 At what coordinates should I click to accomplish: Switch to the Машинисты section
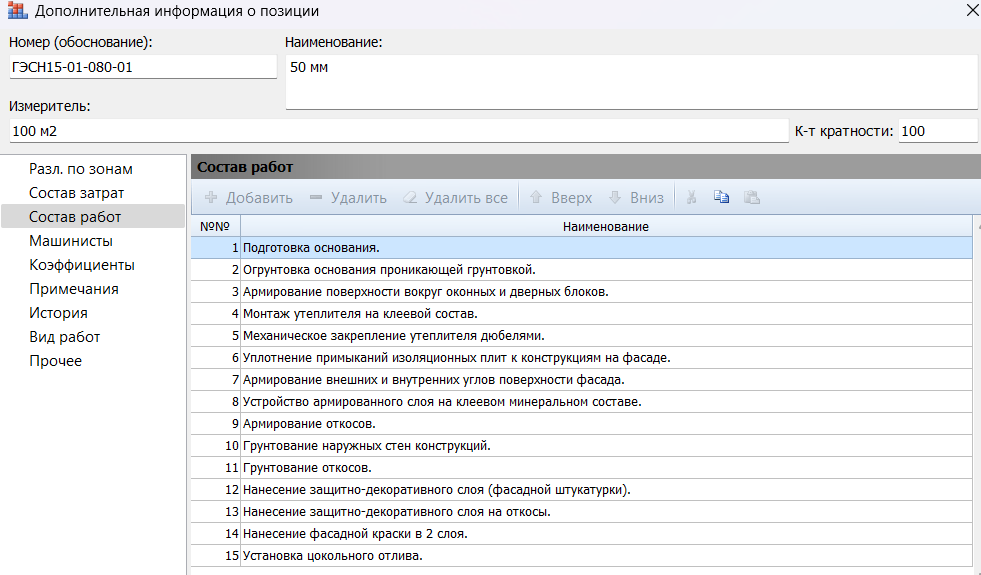[93, 241]
